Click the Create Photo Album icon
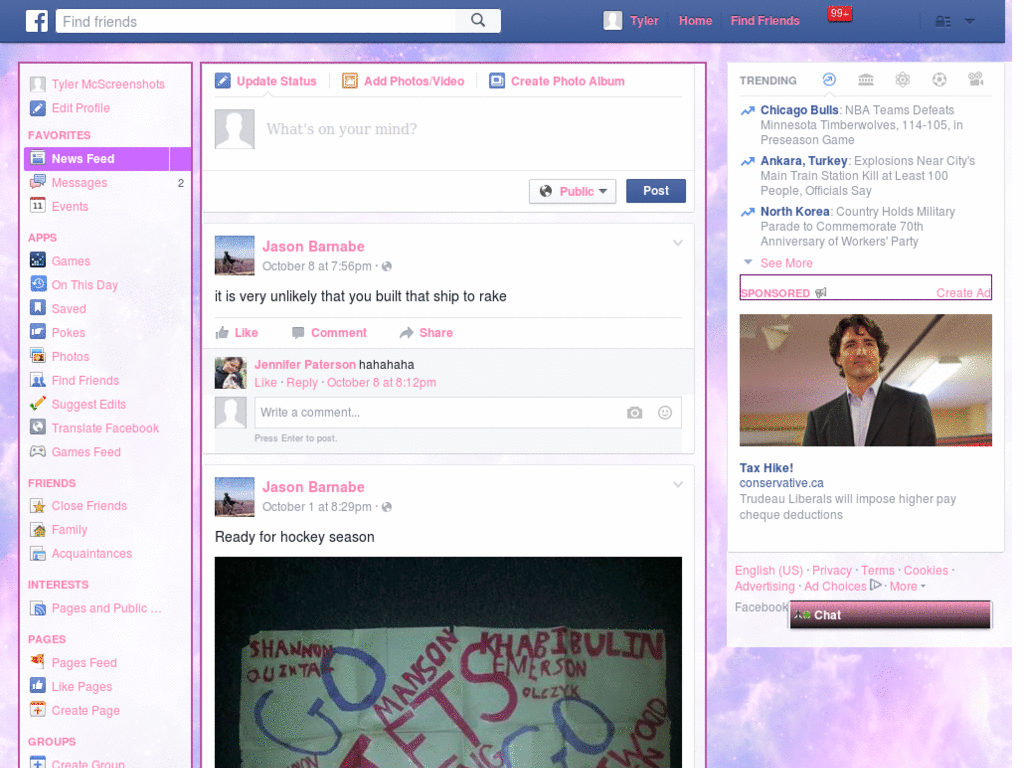Image resolution: width=1024 pixels, height=768 pixels. pos(497,81)
